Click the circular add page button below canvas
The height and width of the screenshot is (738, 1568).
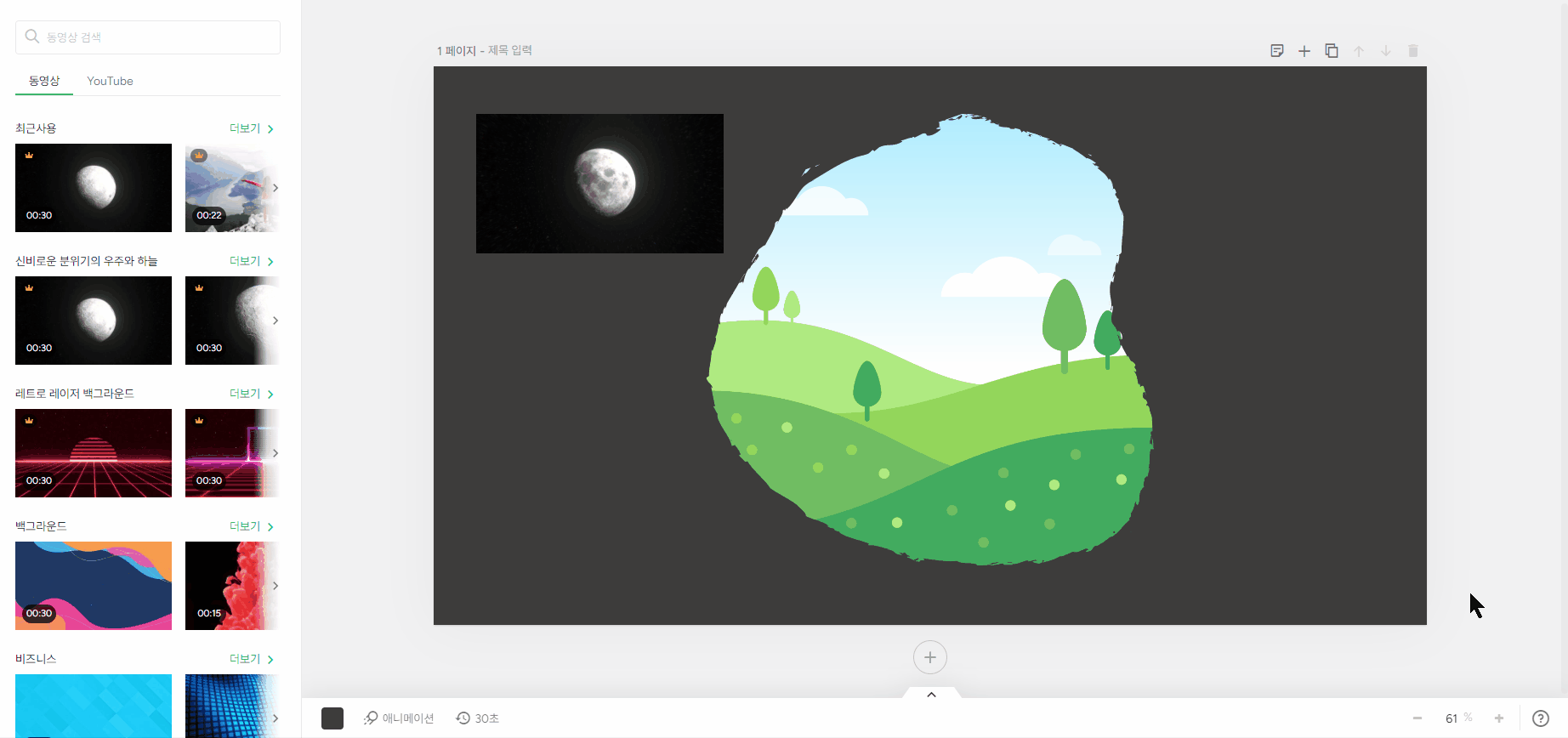[930, 657]
